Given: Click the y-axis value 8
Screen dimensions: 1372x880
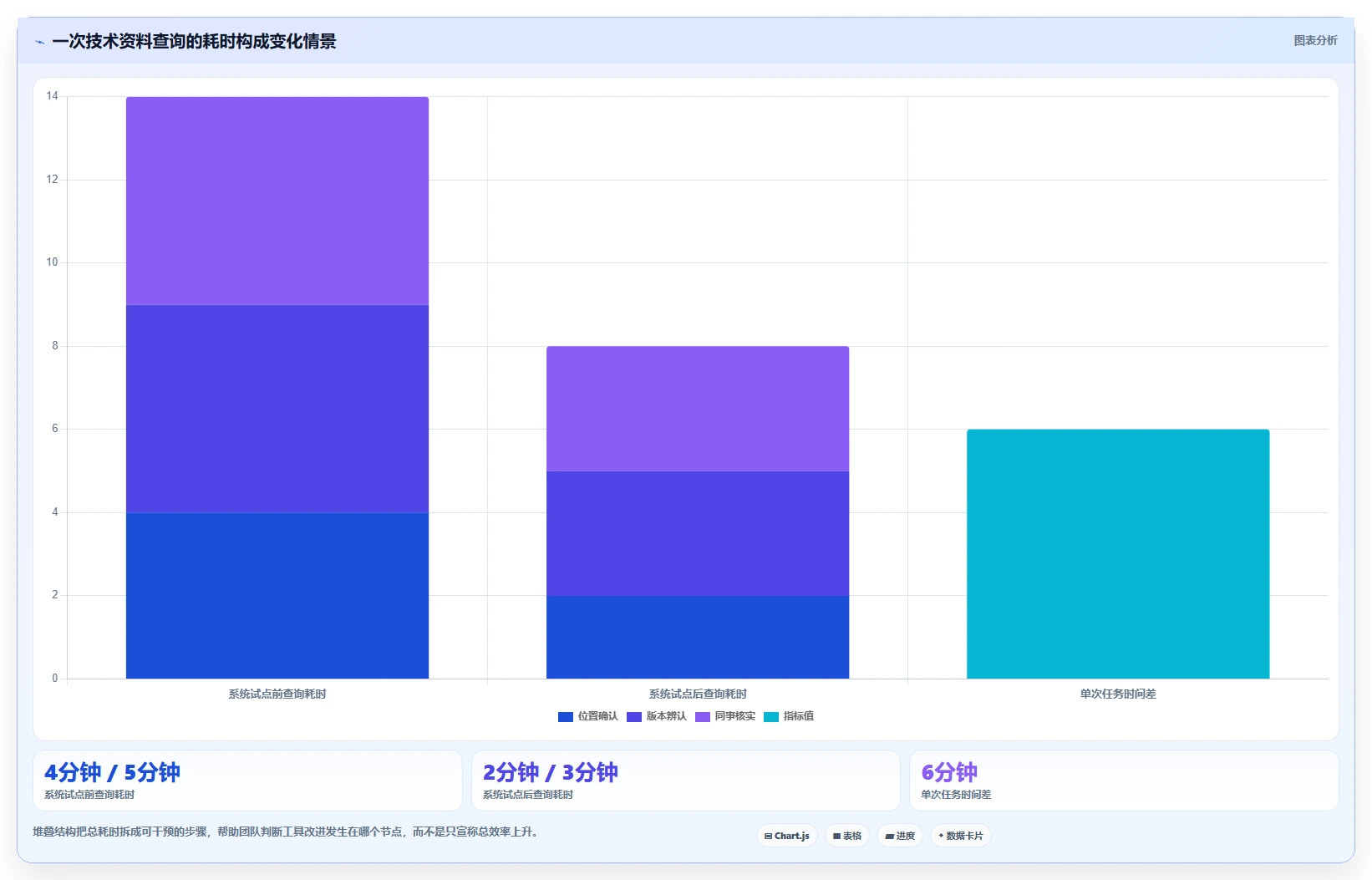Looking at the screenshot, I should [55, 345].
